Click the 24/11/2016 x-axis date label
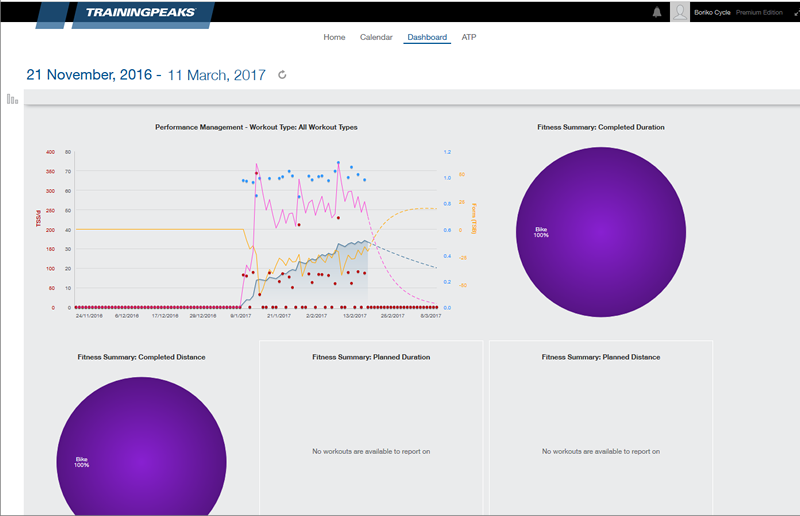This screenshot has width=800, height=516. pos(89,316)
